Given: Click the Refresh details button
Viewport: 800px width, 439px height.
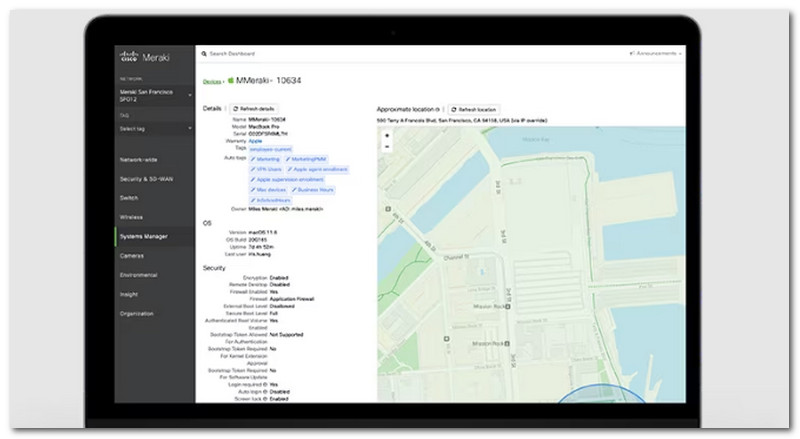Looking at the screenshot, I should (x=254, y=109).
